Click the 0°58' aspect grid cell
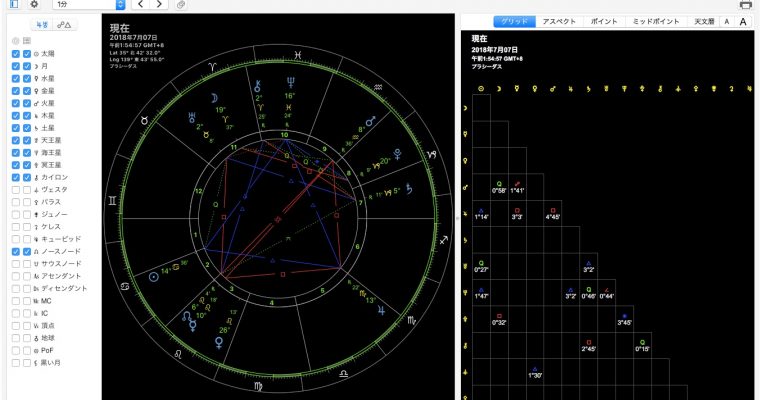 (x=499, y=187)
